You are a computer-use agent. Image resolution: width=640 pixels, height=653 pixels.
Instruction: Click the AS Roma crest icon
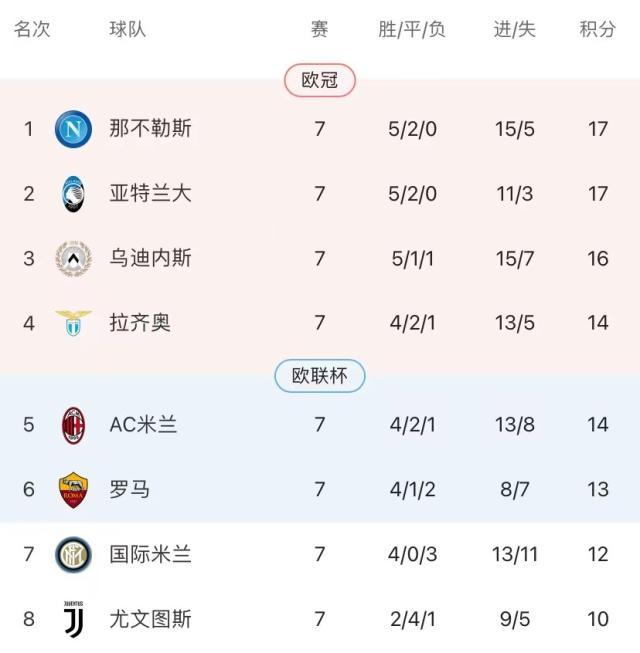tap(73, 489)
